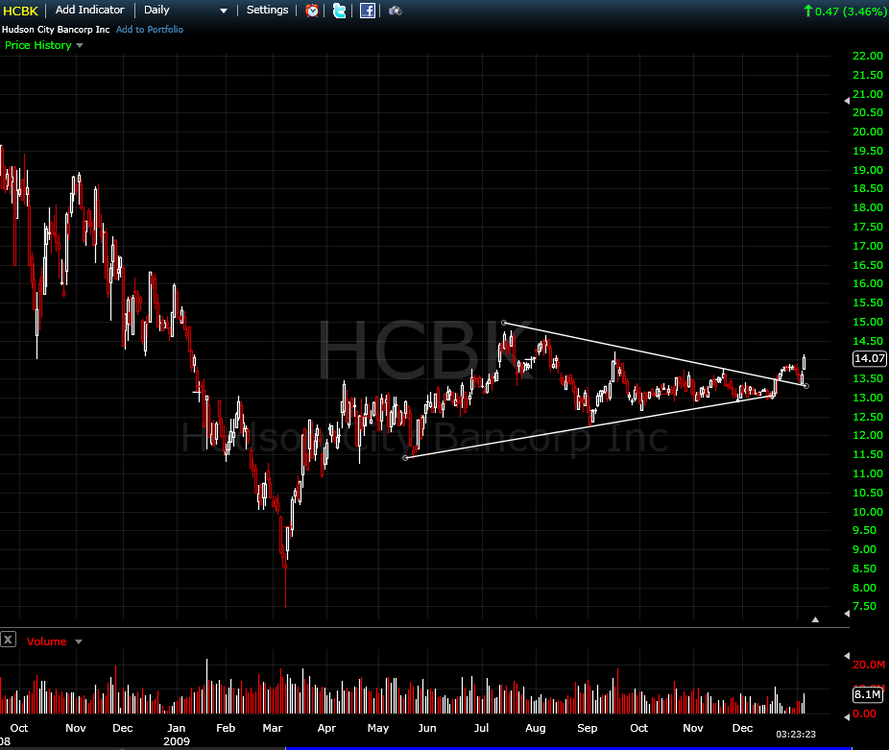This screenshot has width=889, height=750.
Task: Click the 15.00 price axis label
Action: pyautogui.click(x=868, y=322)
